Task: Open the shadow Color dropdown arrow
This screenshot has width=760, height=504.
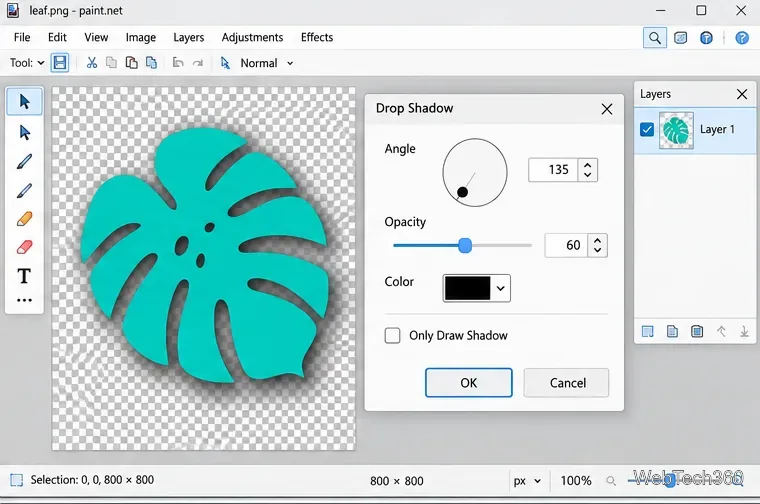Action: (501, 288)
